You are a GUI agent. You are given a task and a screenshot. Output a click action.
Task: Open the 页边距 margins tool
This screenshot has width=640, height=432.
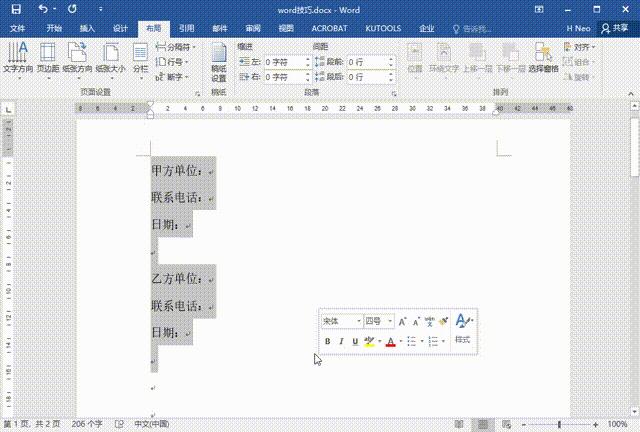[x=48, y=59]
